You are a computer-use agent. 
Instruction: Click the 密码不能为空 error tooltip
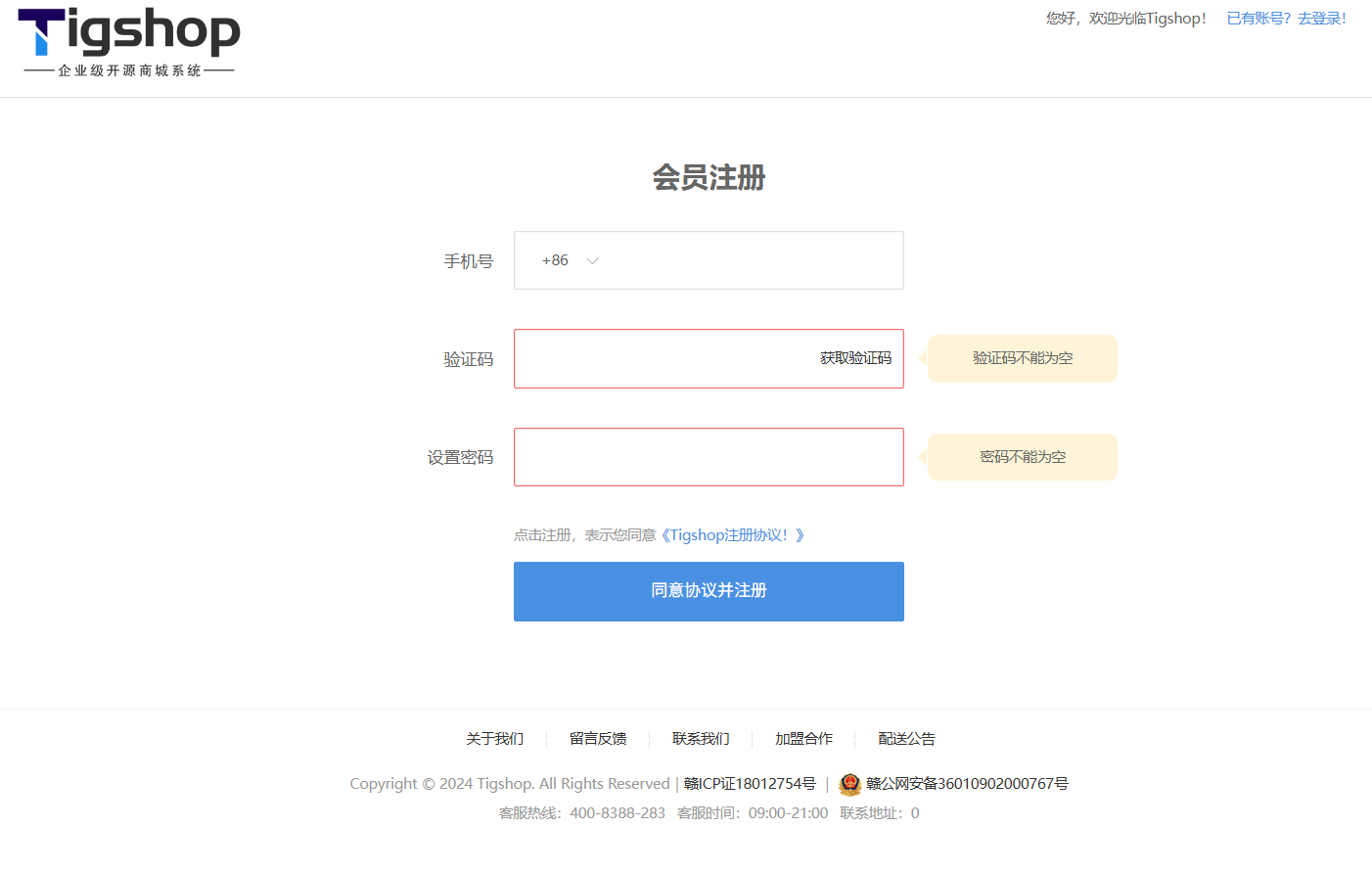coord(1023,457)
